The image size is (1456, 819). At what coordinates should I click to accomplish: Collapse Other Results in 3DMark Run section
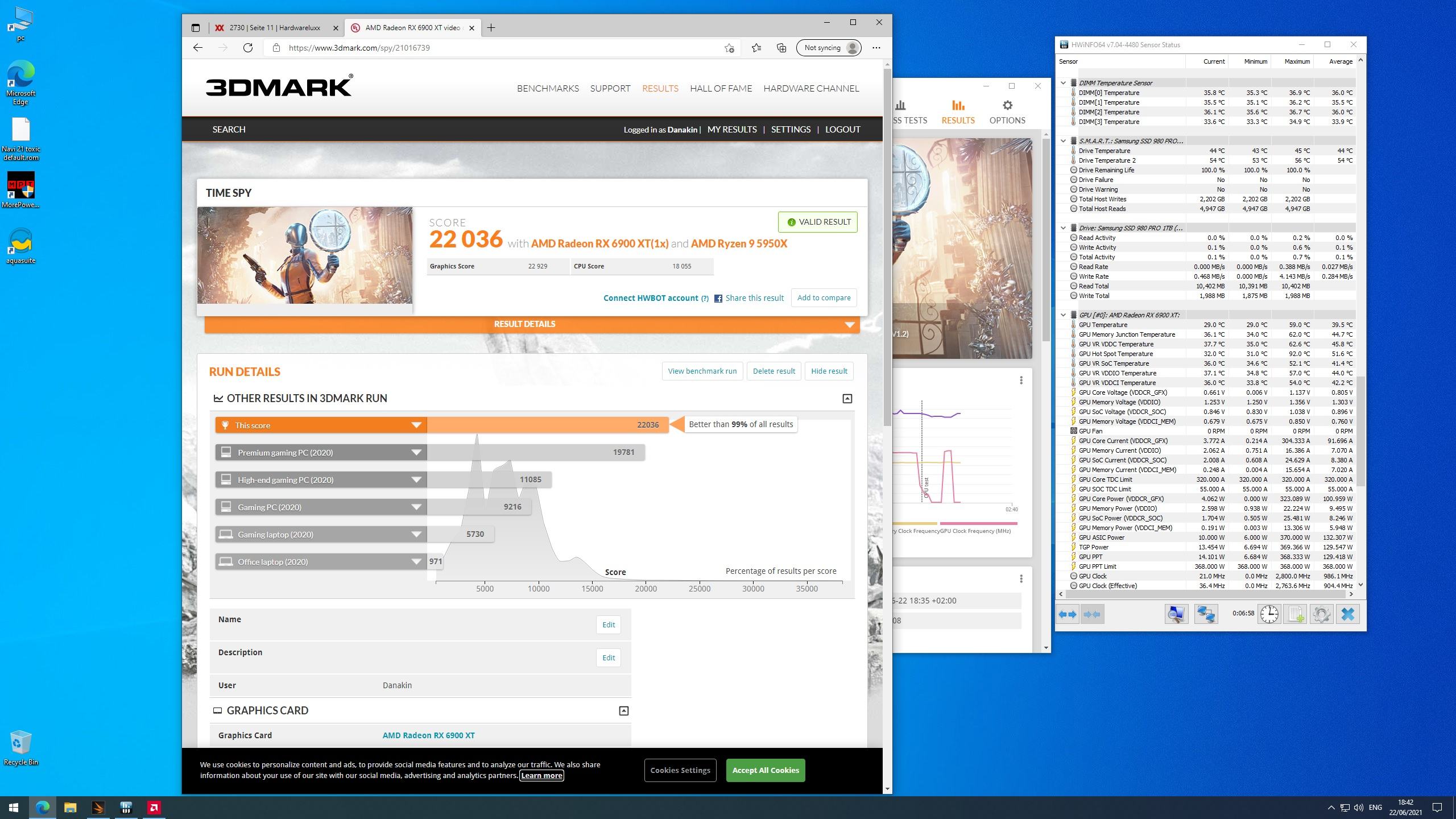click(x=847, y=399)
